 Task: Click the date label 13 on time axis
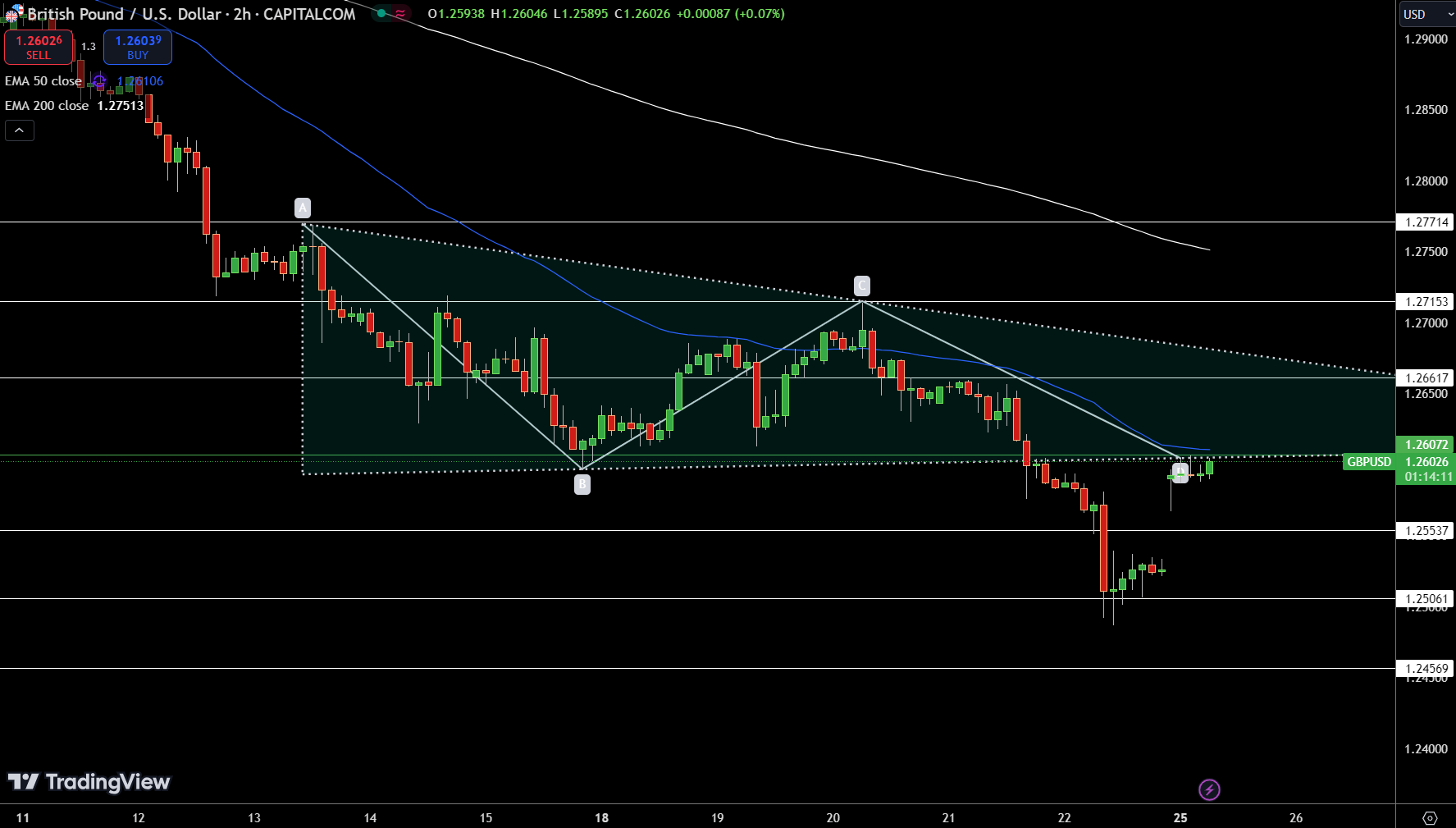click(x=254, y=817)
